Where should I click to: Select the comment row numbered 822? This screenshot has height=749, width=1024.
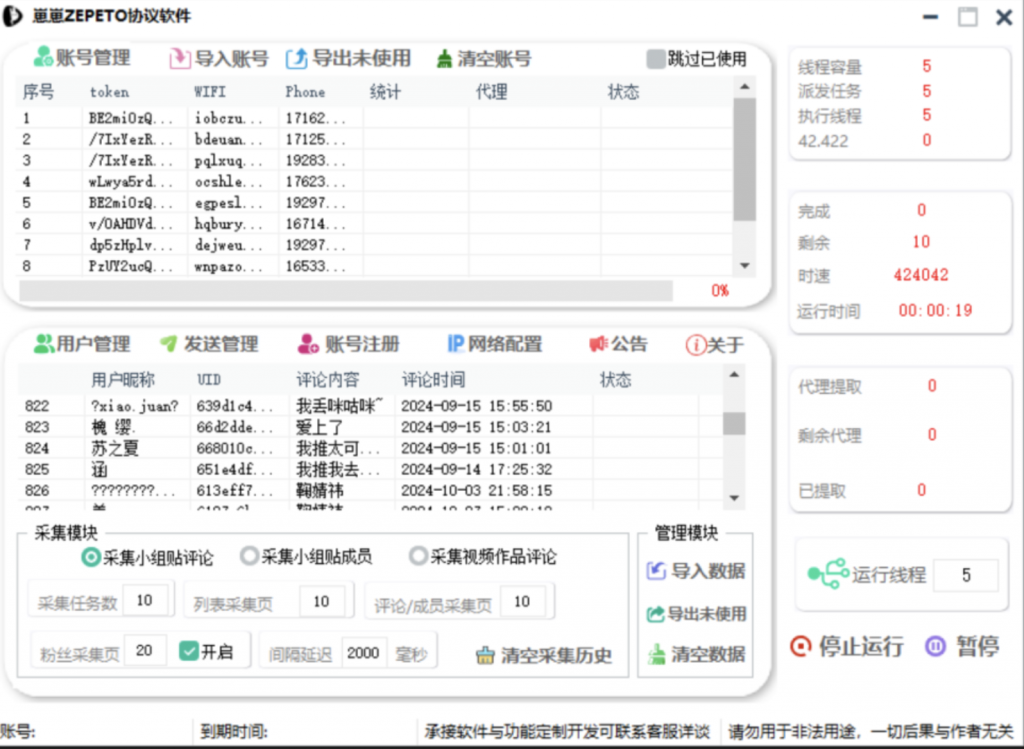pyautogui.click(x=371, y=406)
